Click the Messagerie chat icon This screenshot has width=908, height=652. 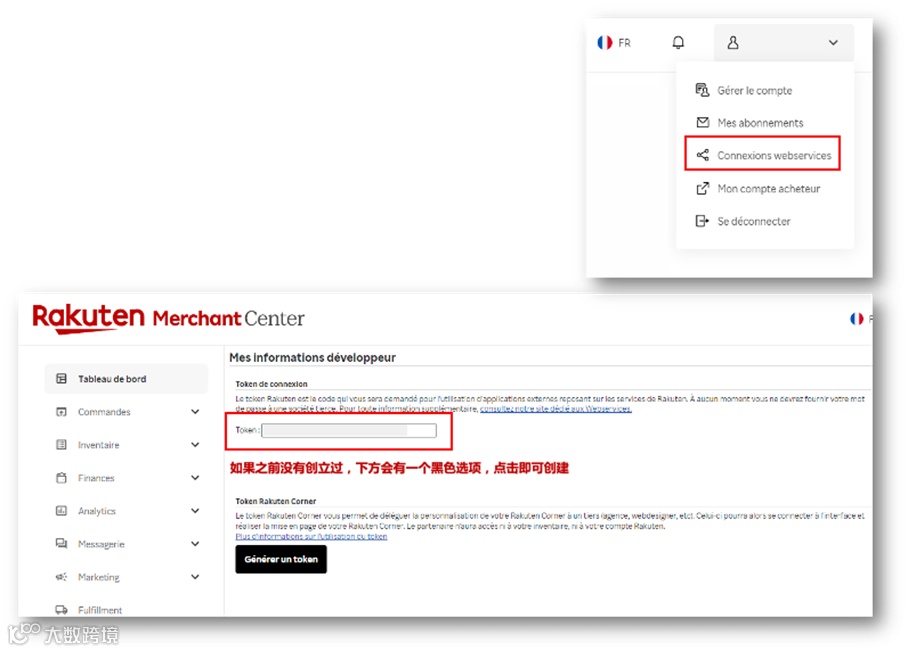point(61,544)
